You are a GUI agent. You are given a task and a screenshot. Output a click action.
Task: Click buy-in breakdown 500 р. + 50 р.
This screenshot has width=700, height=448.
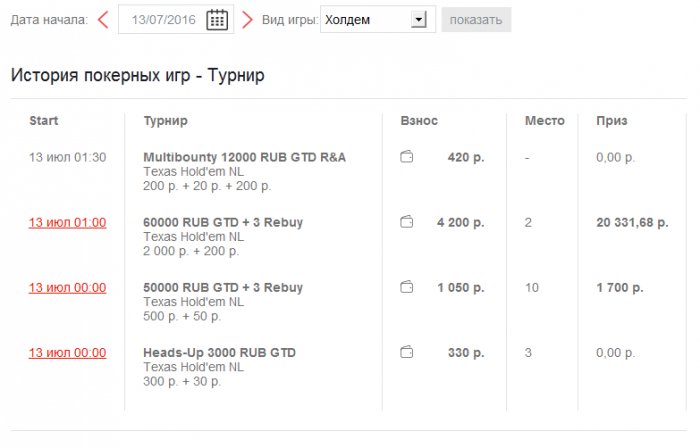coord(182,316)
